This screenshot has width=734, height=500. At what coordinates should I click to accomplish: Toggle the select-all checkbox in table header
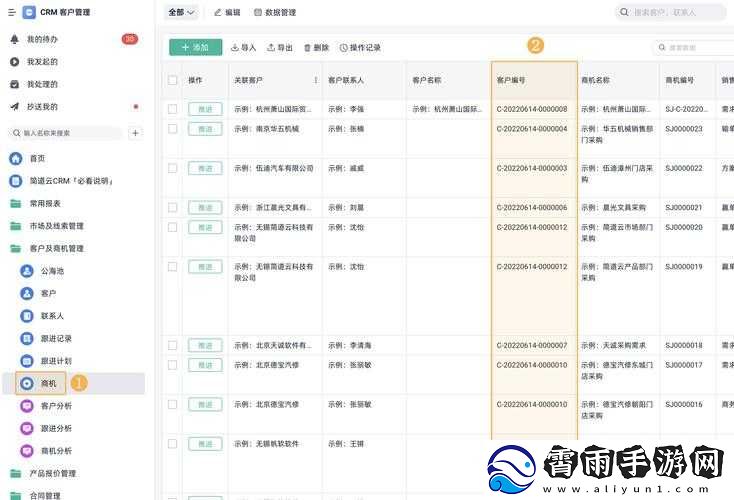(x=173, y=80)
